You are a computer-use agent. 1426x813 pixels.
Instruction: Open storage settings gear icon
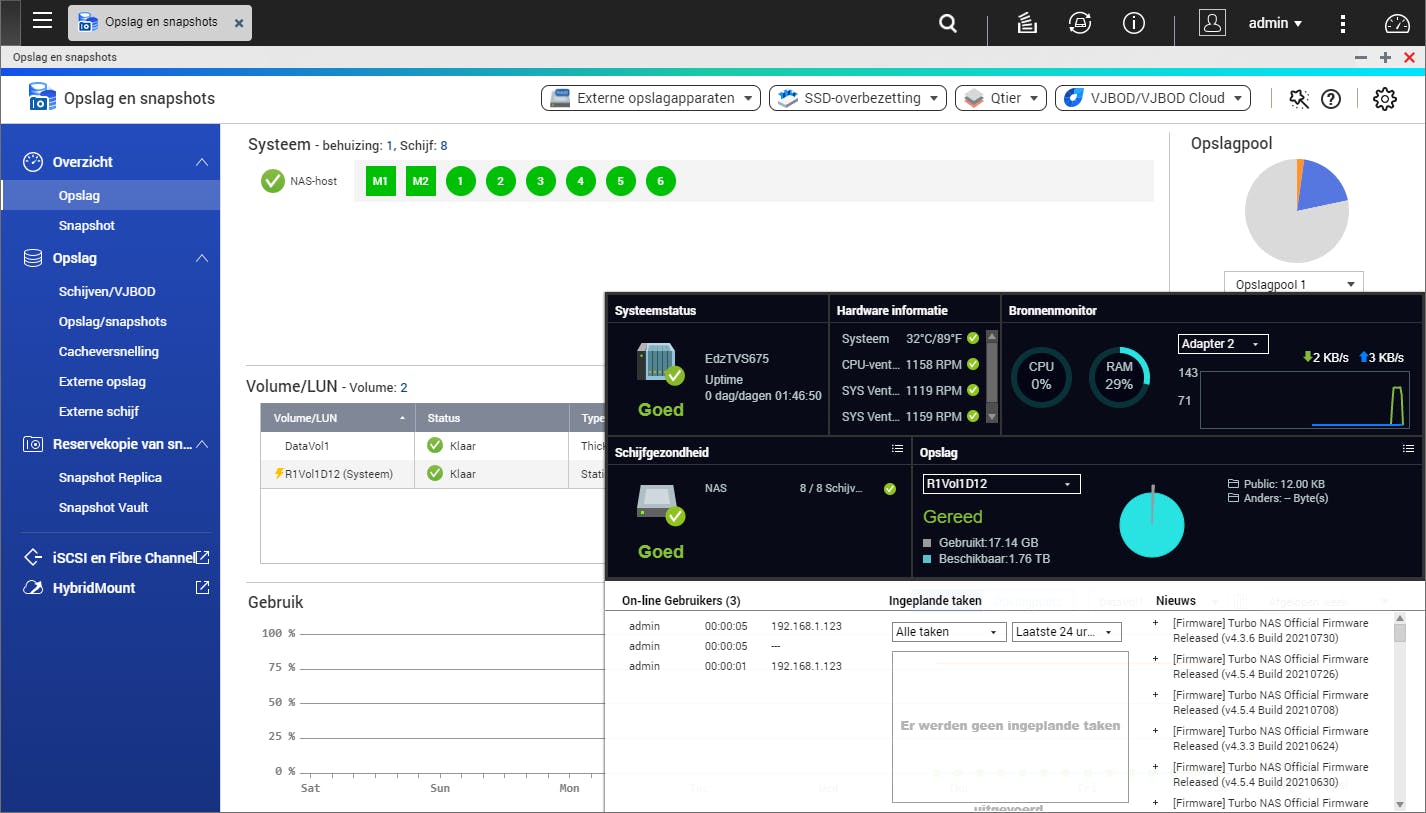[1384, 98]
